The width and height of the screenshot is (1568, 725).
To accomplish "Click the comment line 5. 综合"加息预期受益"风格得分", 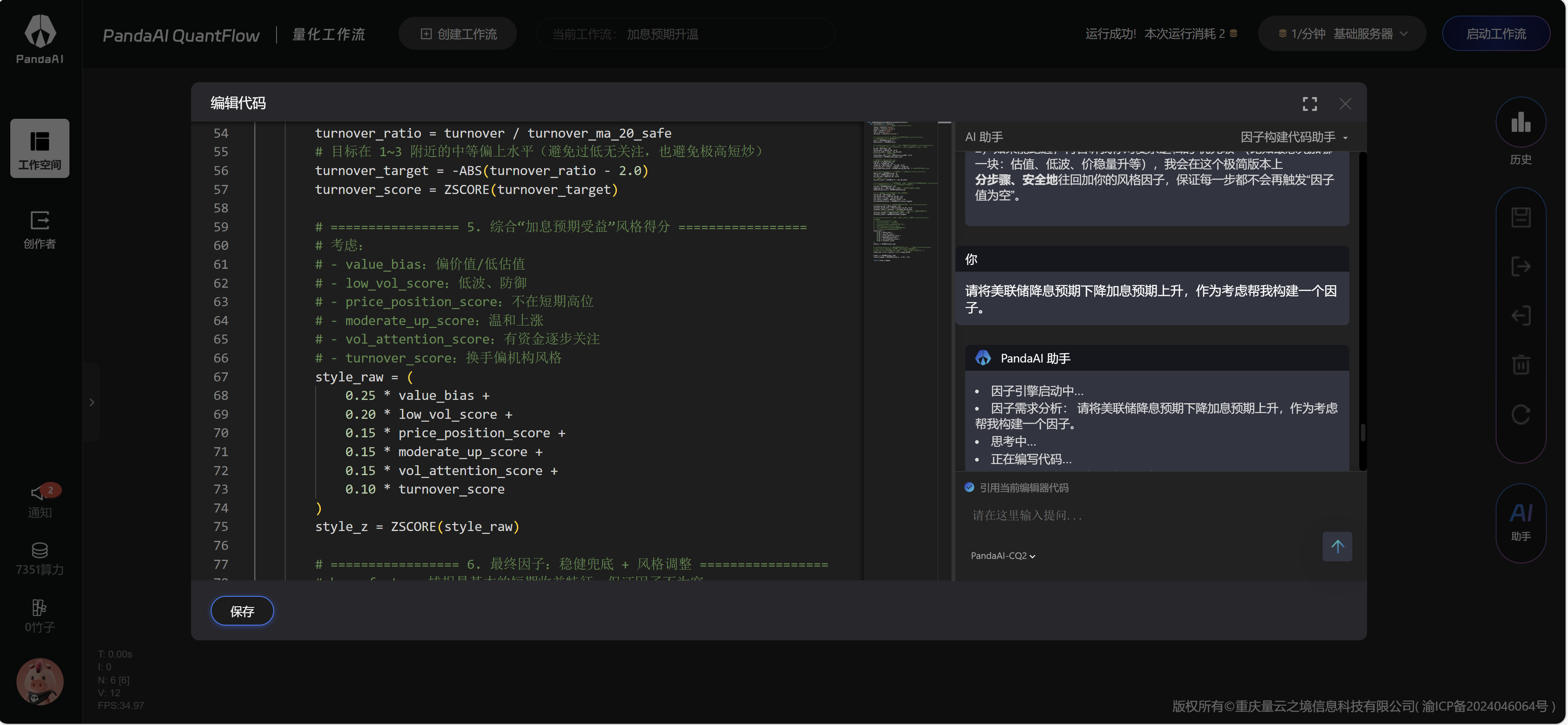I will 560,226.
